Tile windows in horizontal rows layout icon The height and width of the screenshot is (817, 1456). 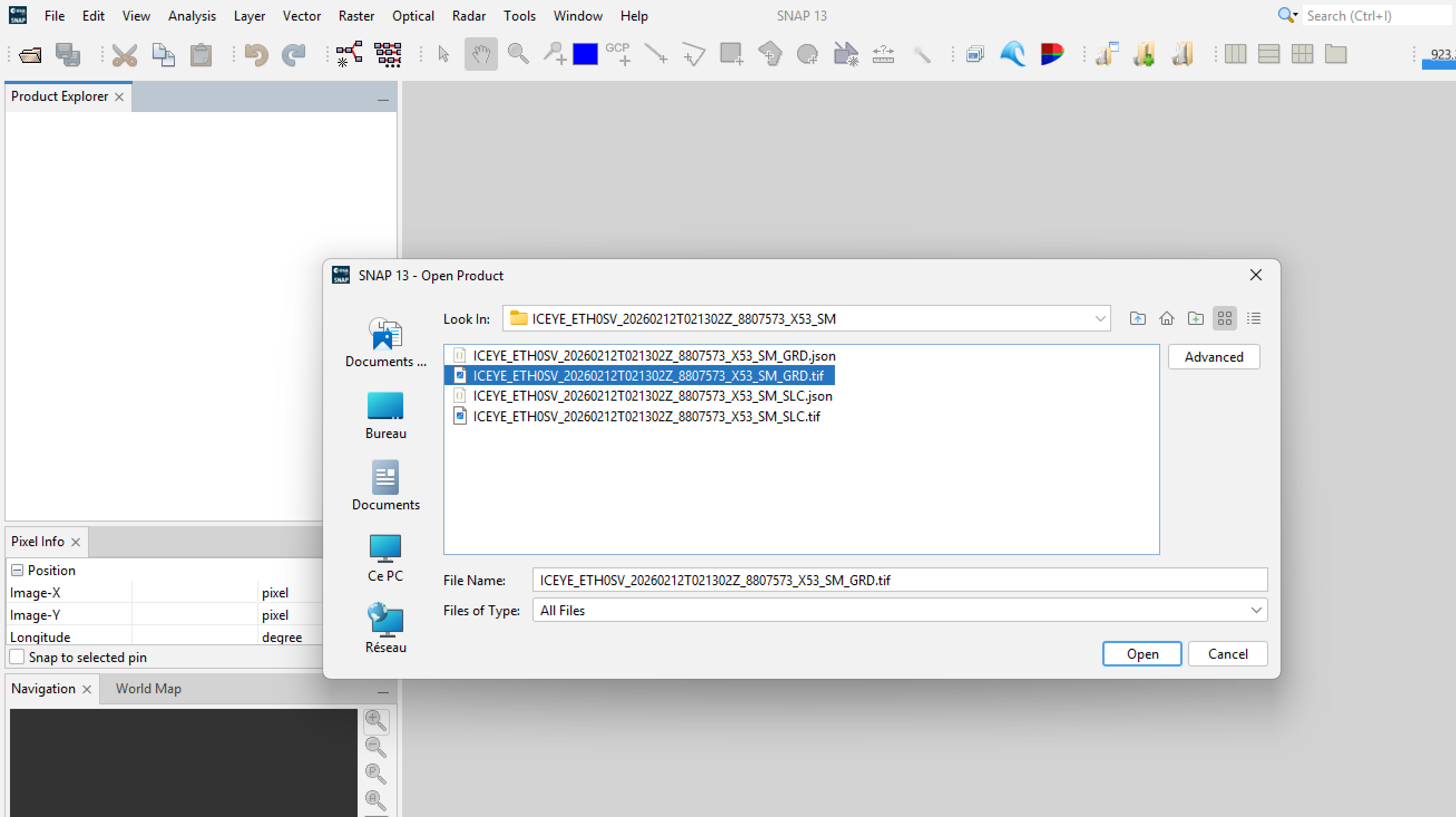[x=1269, y=54]
